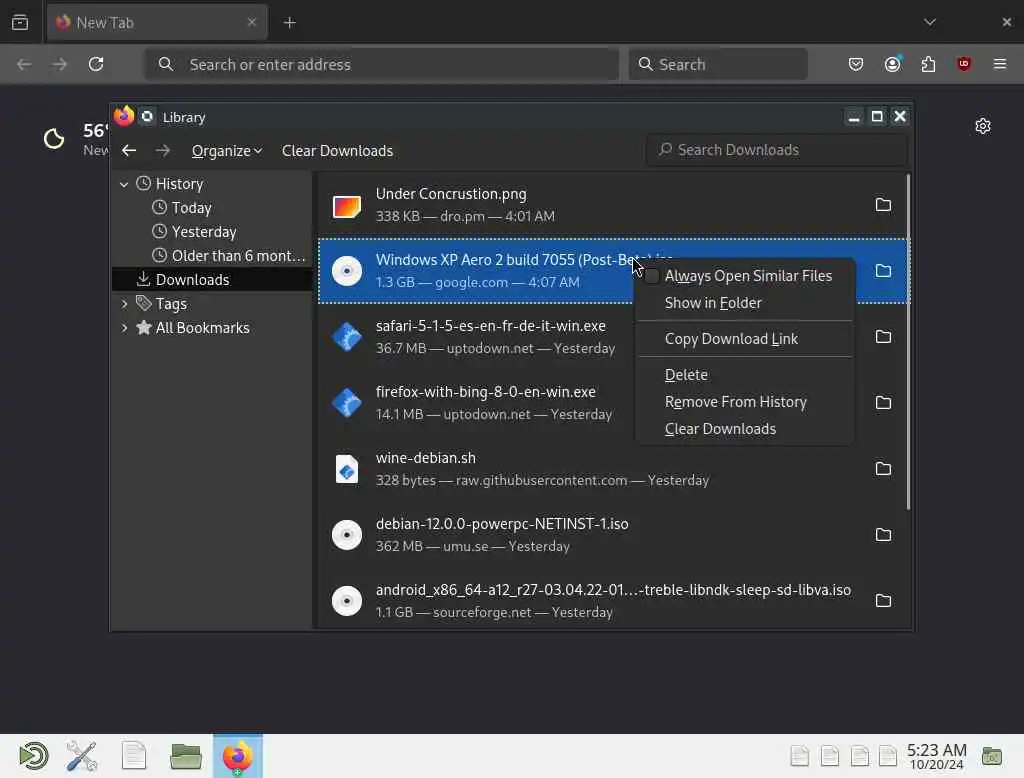The height and width of the screenshot is (778, 1024).
Task: Toggle Always Open Similar Files checkbox
Action: [x=652, y=276]
